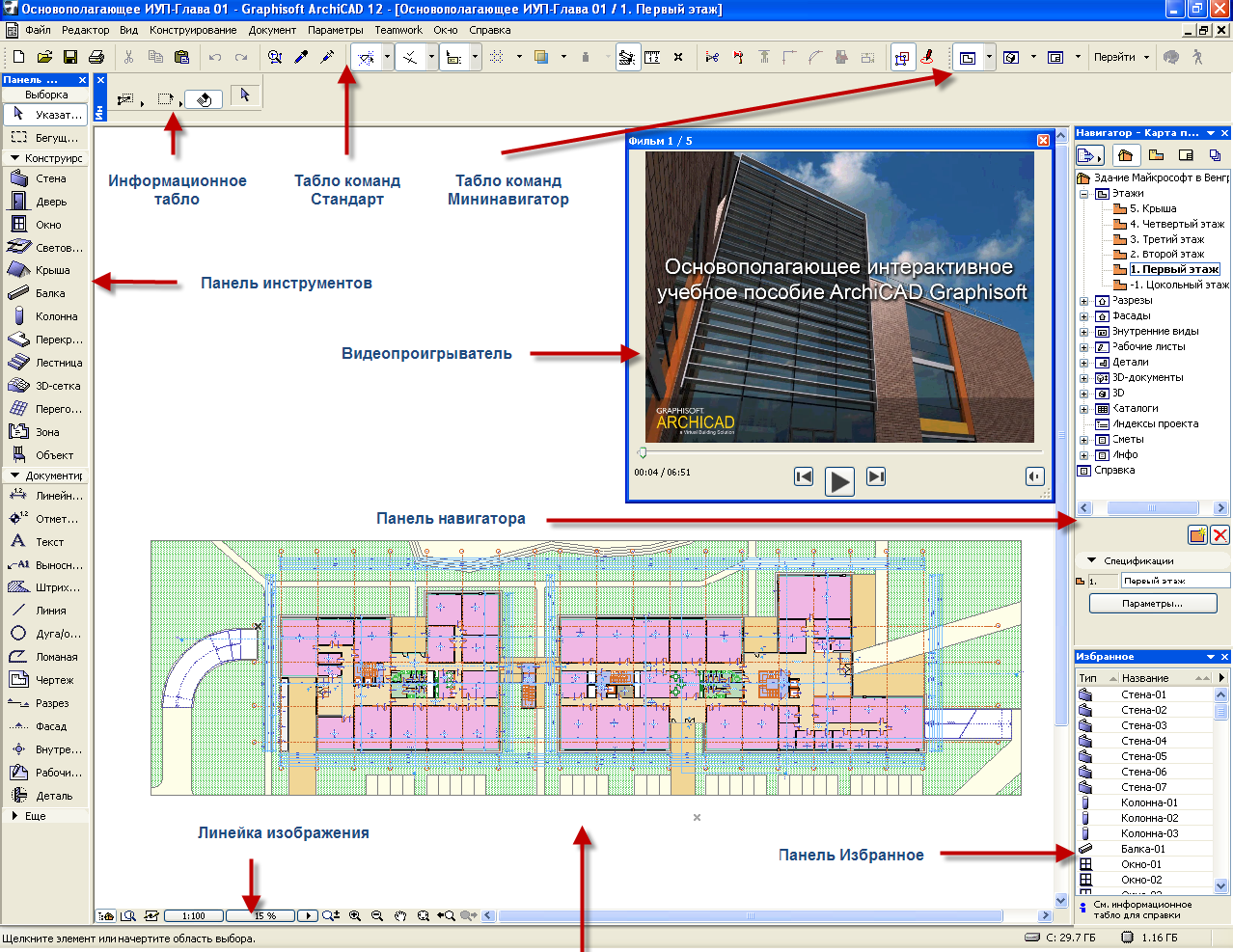The height and width of the screenshot is (952, 1233).
Task: Select the Object (Объект) tool
Action: coord(46,455)
